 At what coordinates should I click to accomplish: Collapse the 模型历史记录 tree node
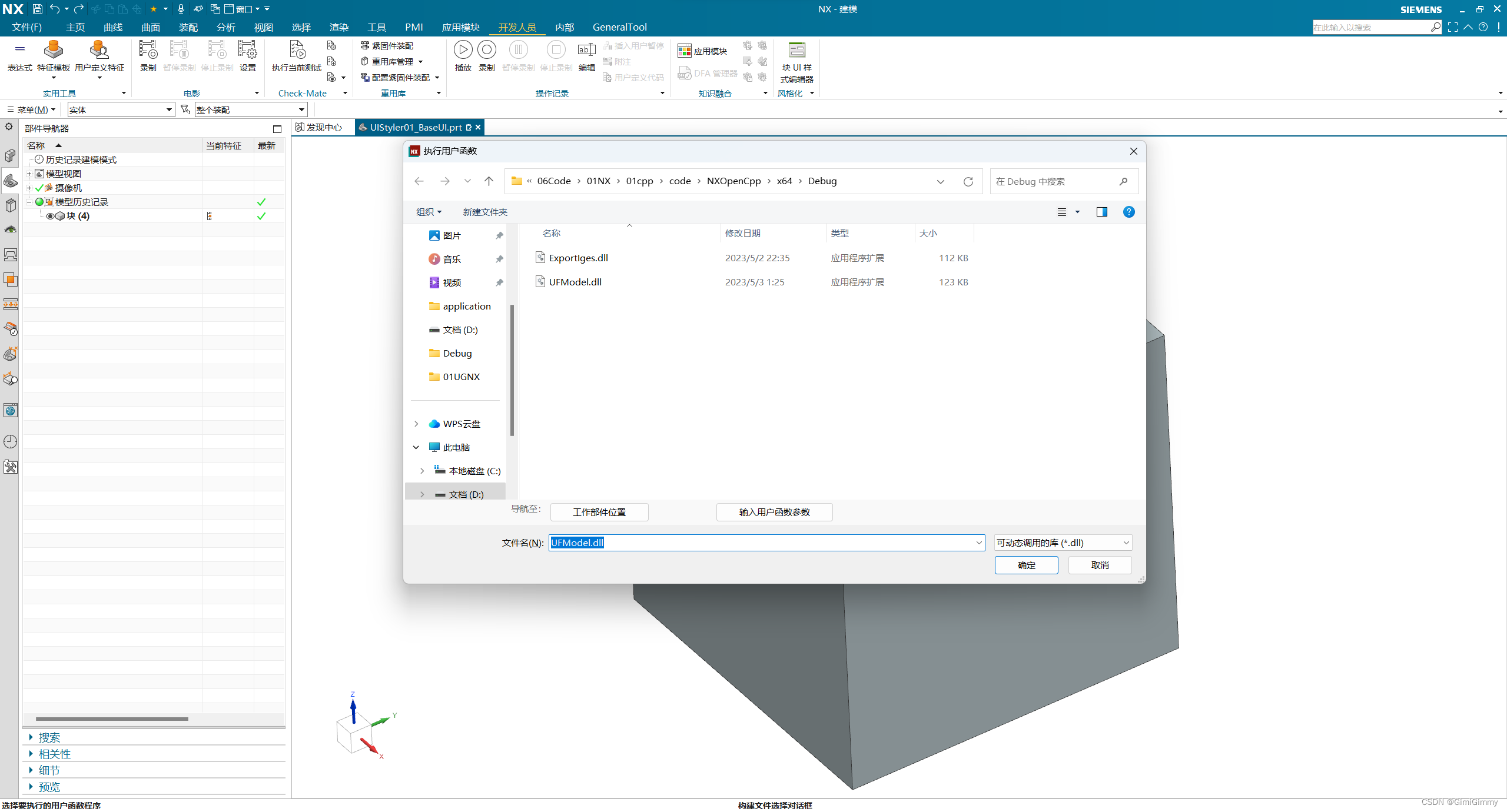click(x=29, y=202)
